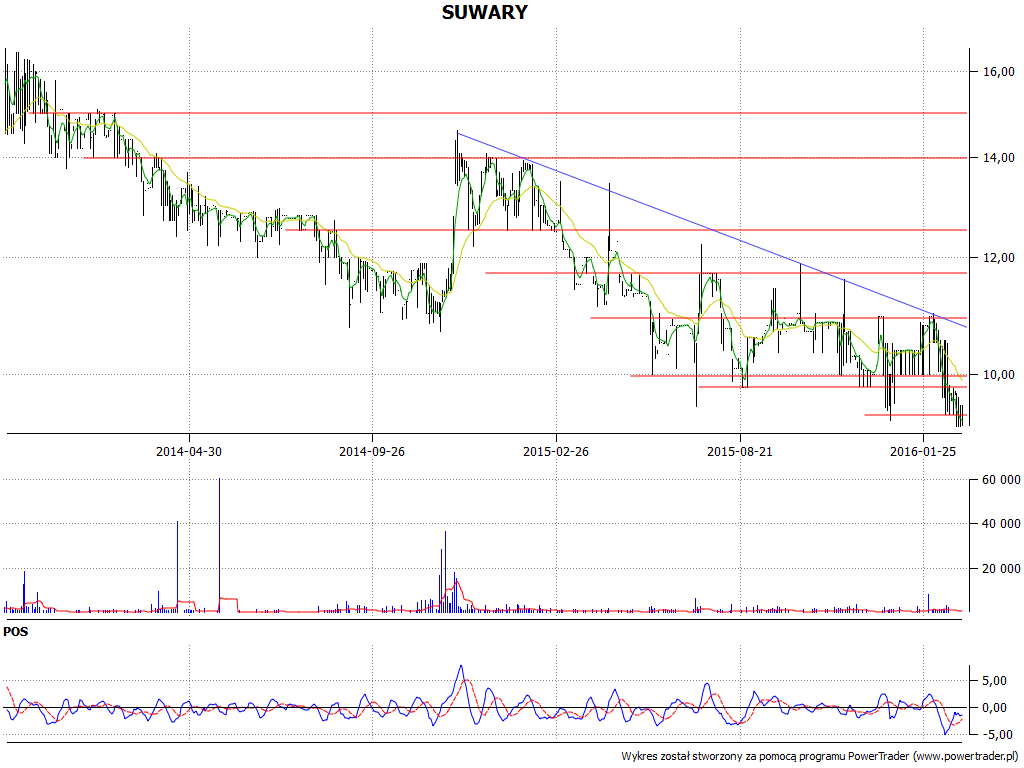Viewport: 1024px width, 768px height.
Task: Click the 60 000 volume axis label
Action: click(1001, 480)
